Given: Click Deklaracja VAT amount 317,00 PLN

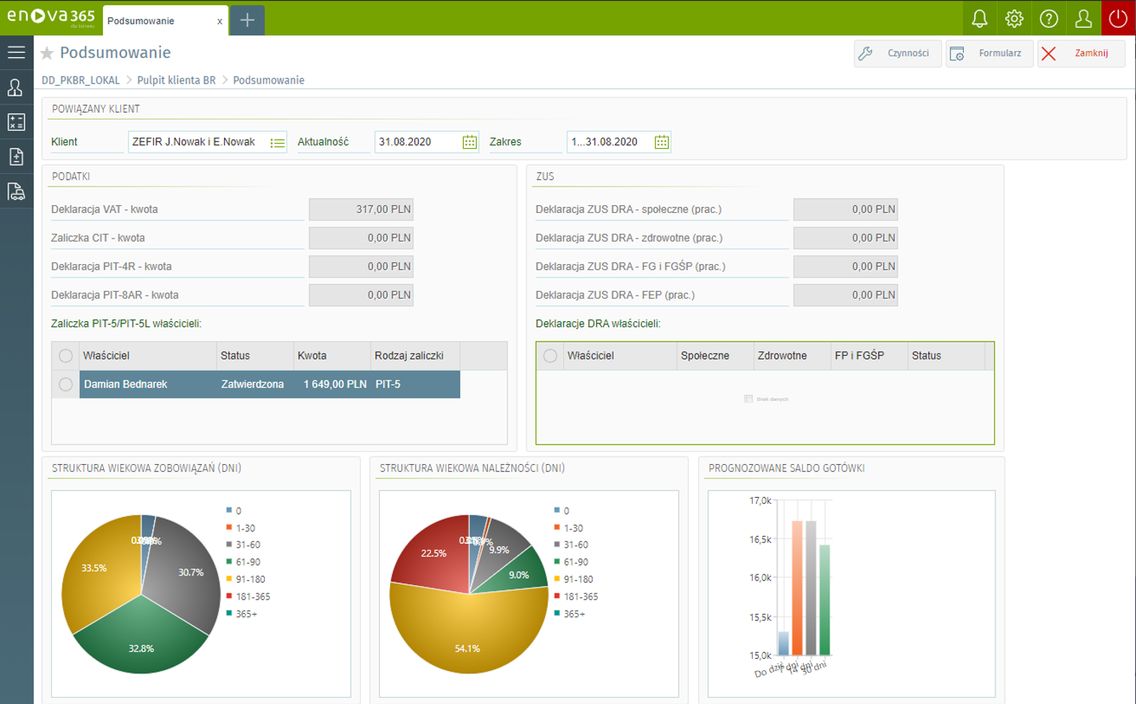Looking at the screenshot, I should click(x=361, y=209).
